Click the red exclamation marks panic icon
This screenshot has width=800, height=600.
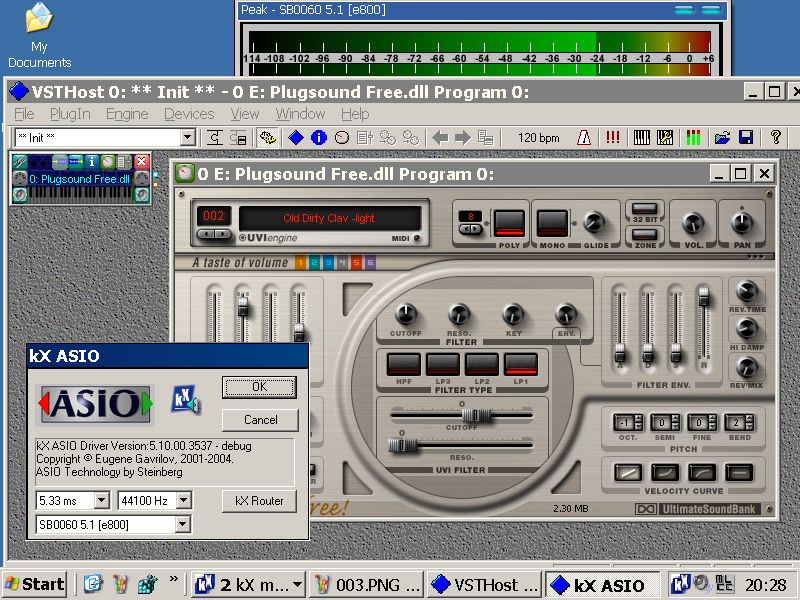pyautogui.click(x=612, y=137)
